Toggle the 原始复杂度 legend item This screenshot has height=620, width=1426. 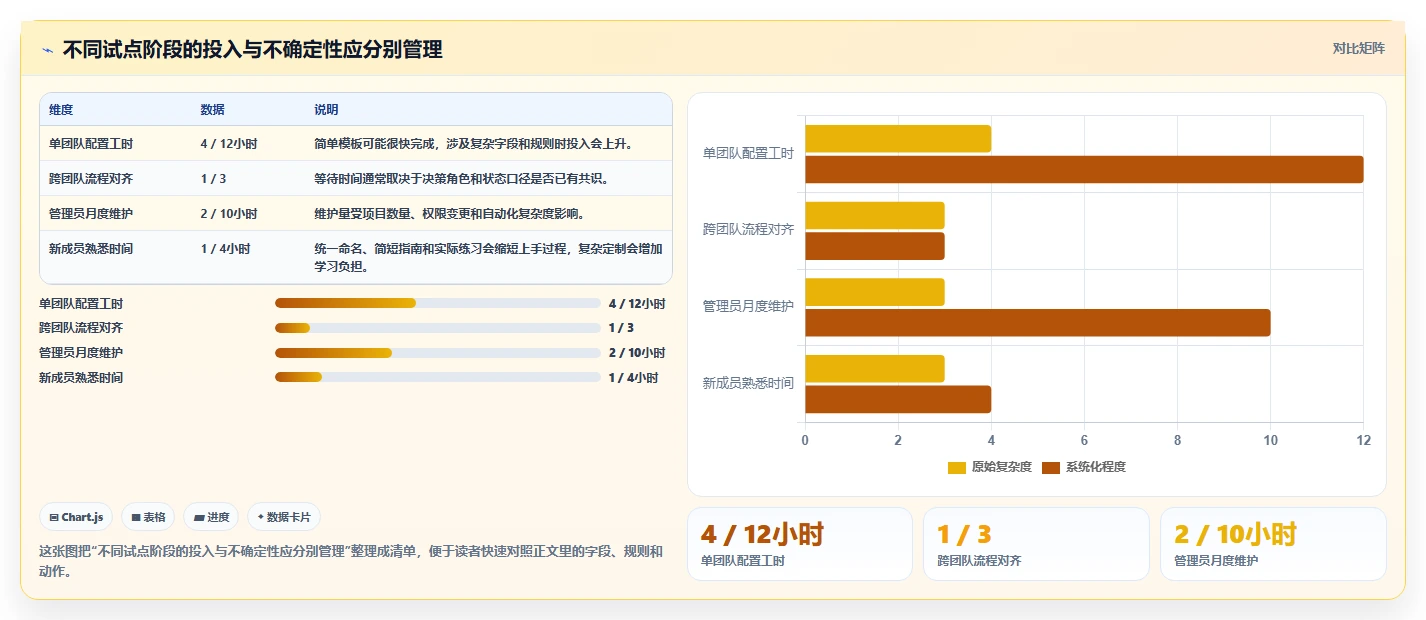[x=989, y=467]
